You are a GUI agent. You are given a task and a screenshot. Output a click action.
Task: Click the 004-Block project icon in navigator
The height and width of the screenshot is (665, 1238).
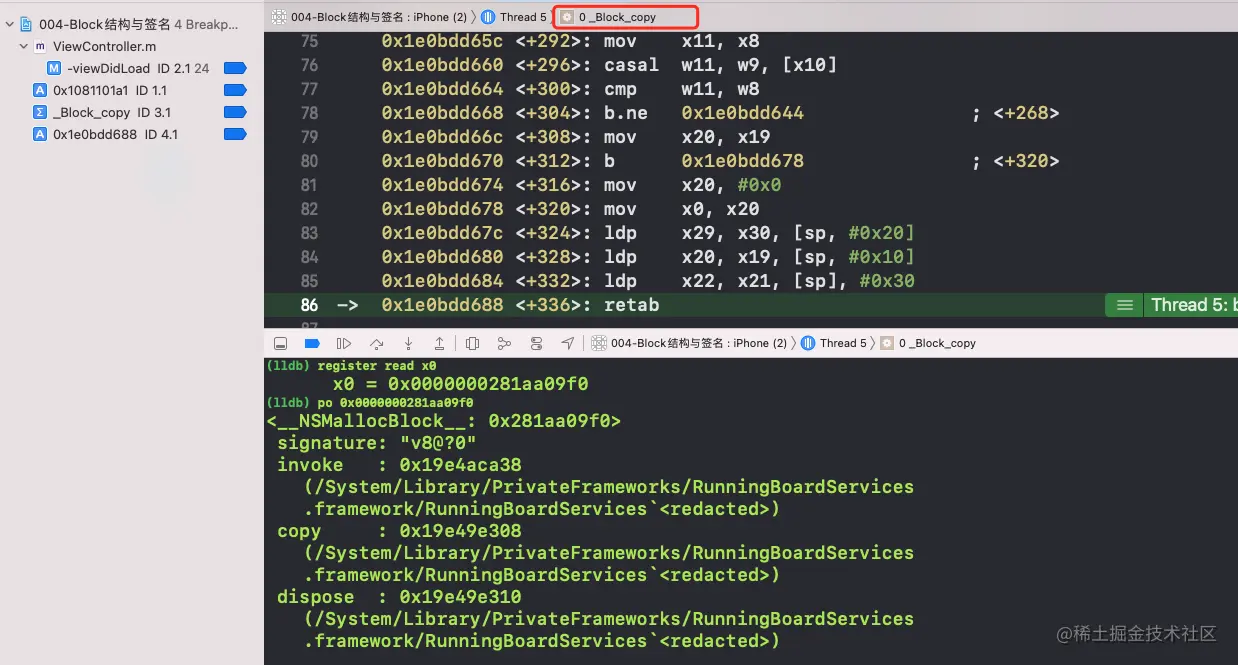[x=26, y=24]
